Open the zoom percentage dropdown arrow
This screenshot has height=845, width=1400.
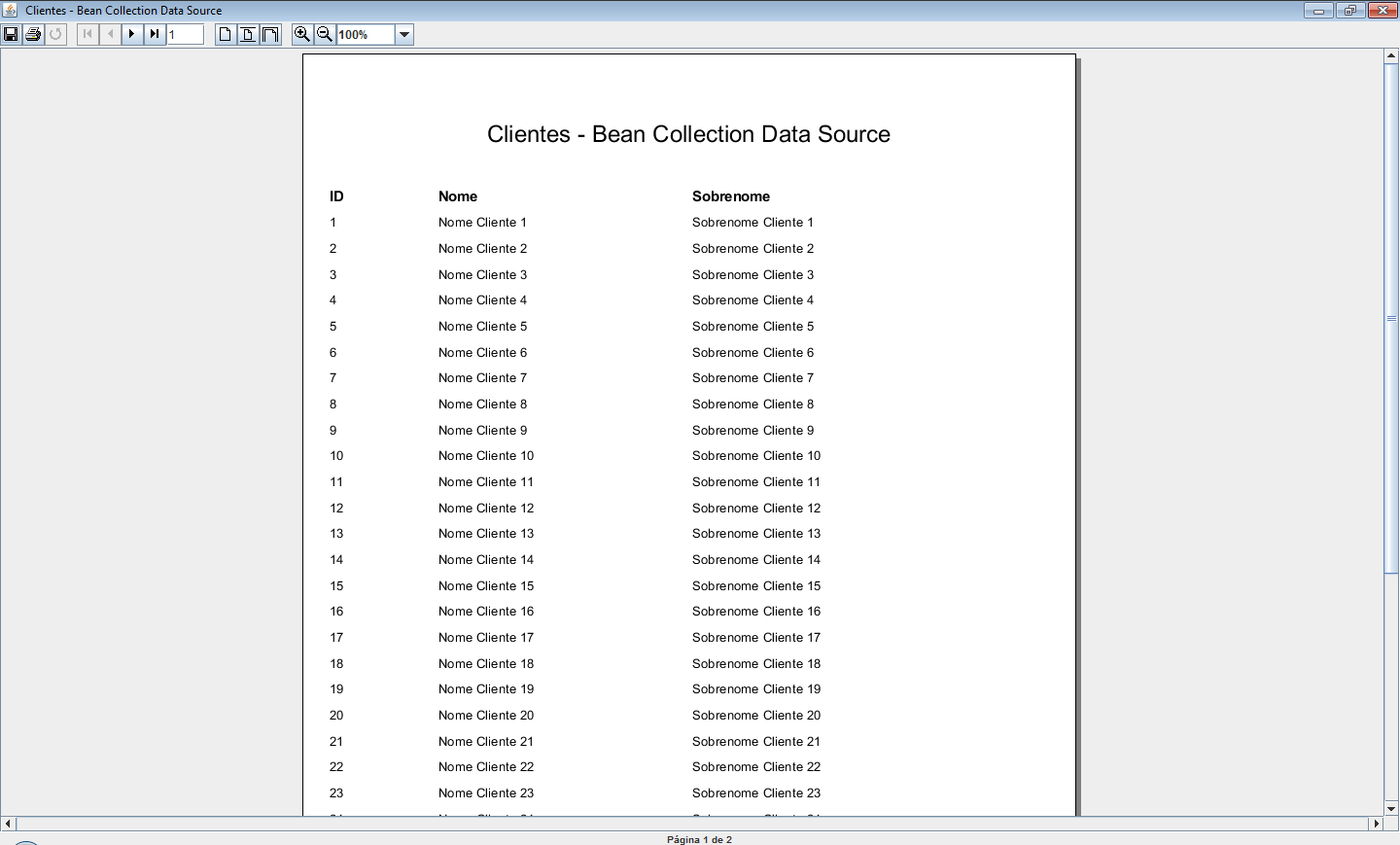[404, 35]
